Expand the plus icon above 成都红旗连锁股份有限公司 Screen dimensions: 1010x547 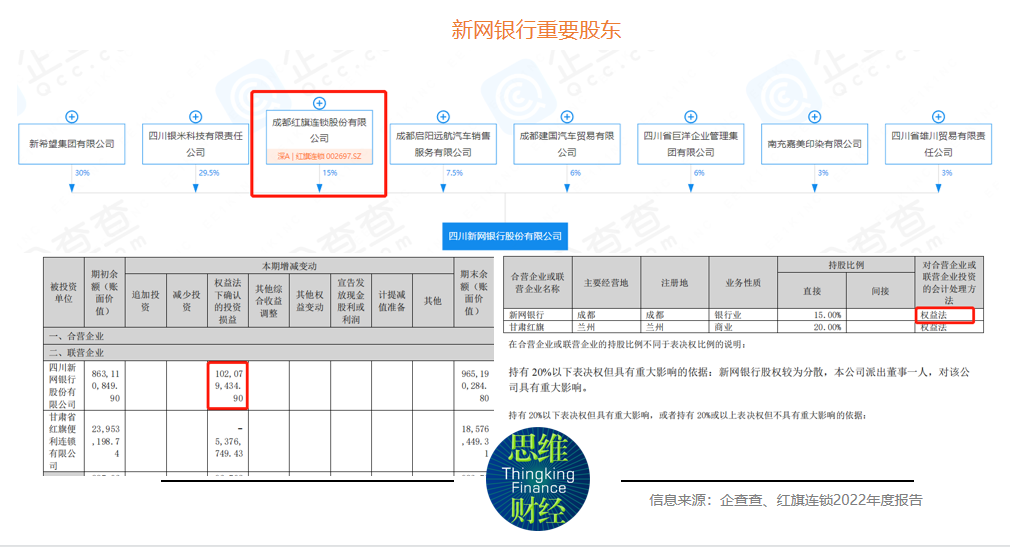tap(319, 103)
